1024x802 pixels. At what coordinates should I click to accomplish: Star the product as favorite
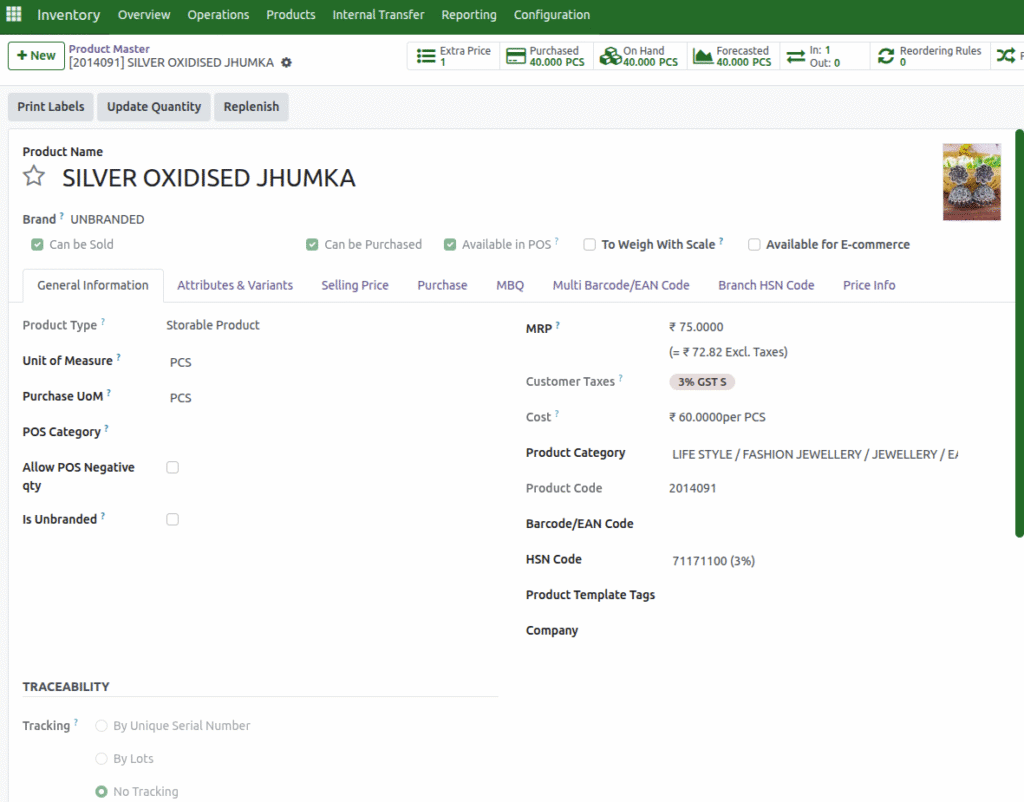tap(34, 177)
